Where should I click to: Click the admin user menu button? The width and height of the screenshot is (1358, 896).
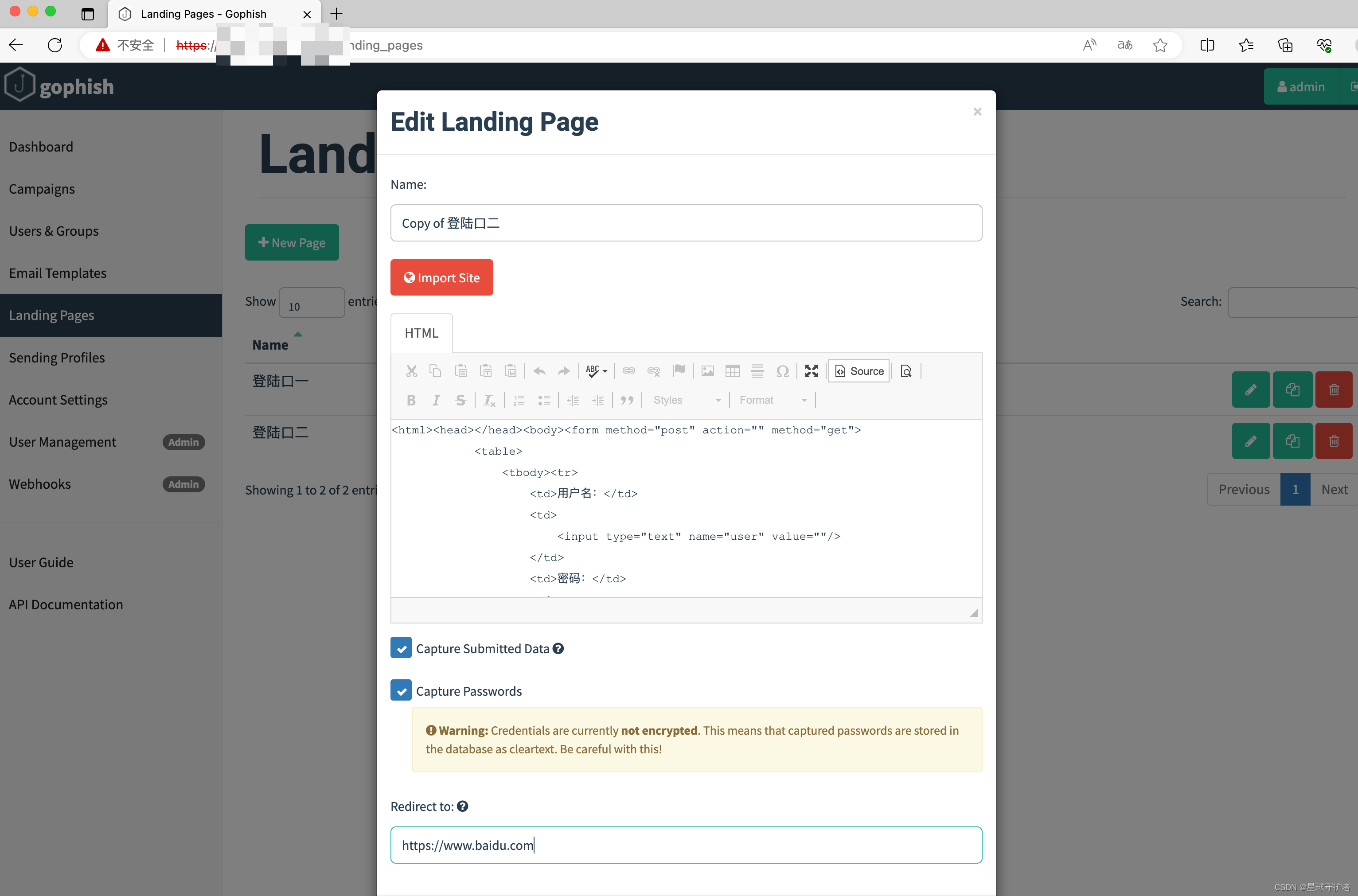tap(1301, 86)
